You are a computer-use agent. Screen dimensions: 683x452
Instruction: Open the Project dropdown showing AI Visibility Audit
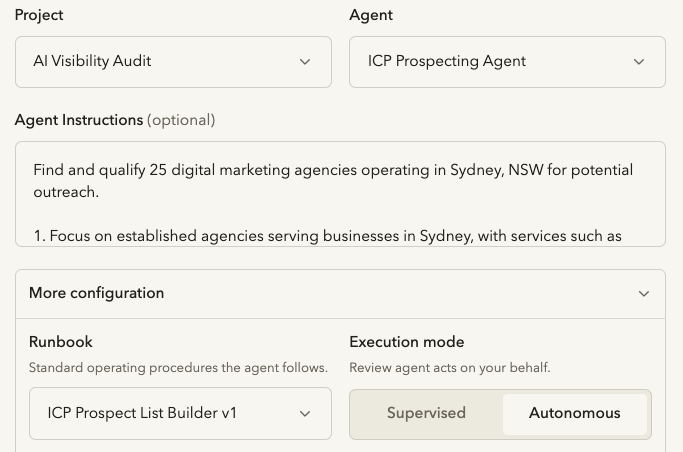pos(173,62)
